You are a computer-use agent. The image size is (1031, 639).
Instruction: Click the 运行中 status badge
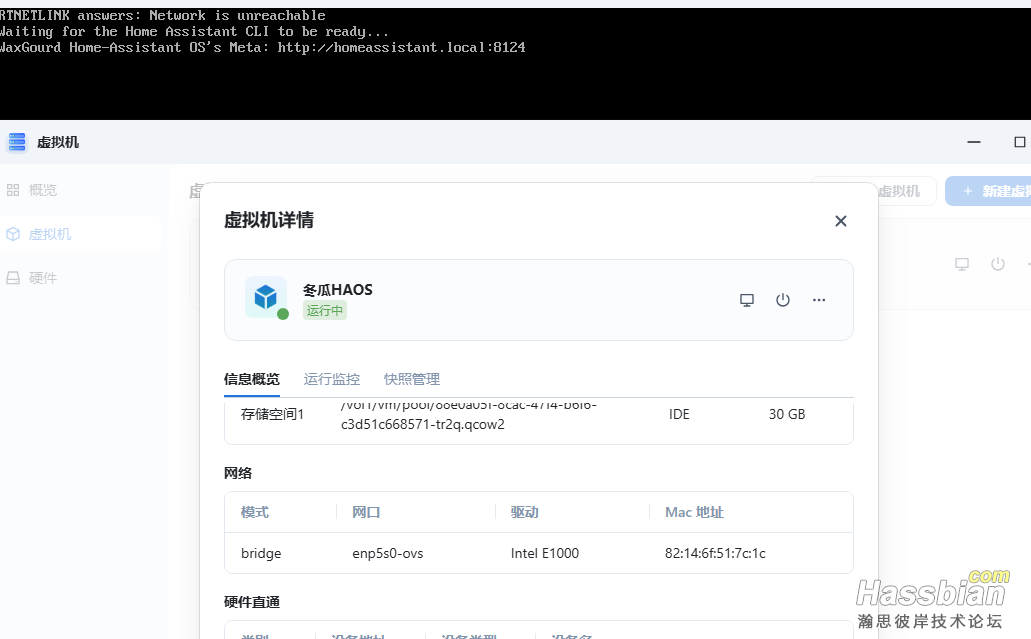click(x=325, y=311)
